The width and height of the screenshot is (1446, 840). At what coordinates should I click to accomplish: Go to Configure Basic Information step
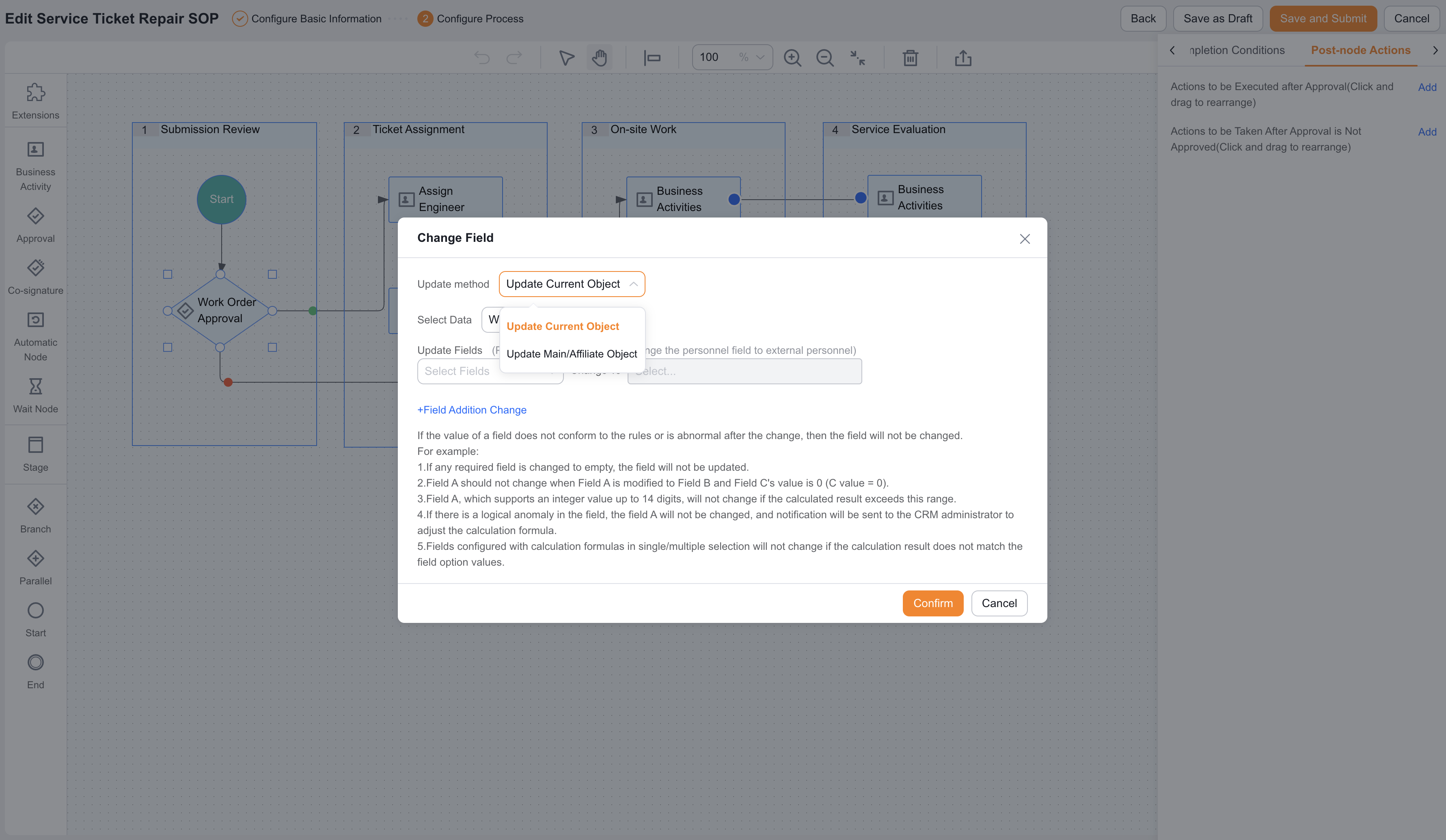tap(307, 18)
